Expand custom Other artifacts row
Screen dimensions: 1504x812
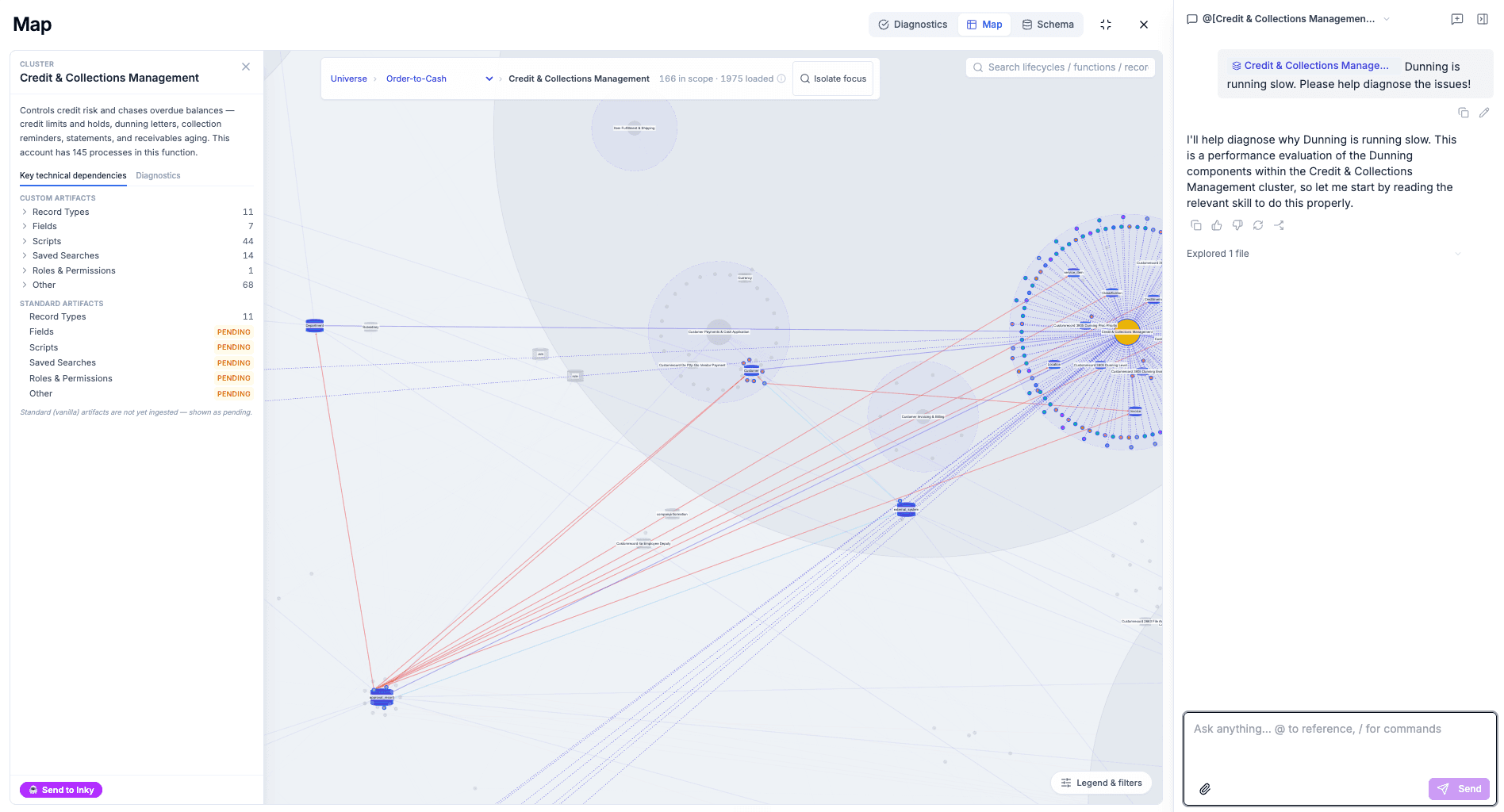coord(136,285)
